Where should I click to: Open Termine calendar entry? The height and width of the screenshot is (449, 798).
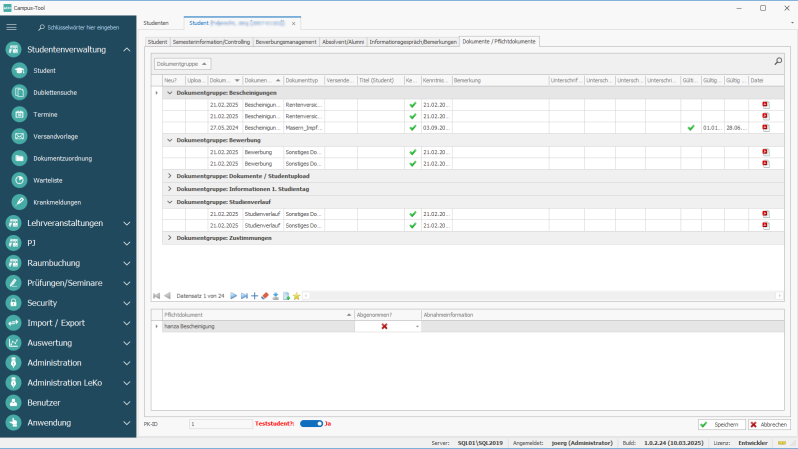click(x=45, y=115)
